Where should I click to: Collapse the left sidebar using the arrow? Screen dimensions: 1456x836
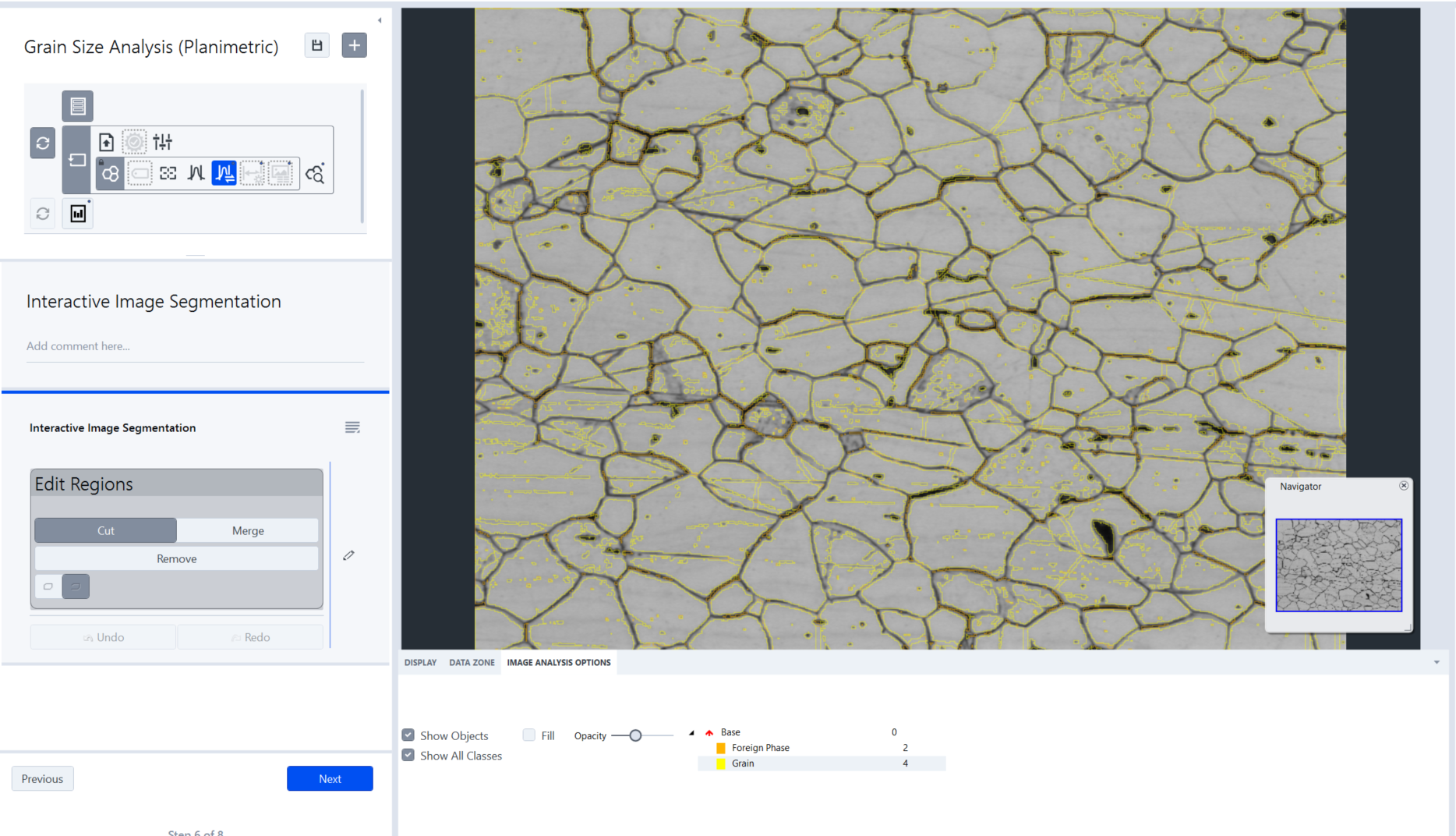(380, 19)
